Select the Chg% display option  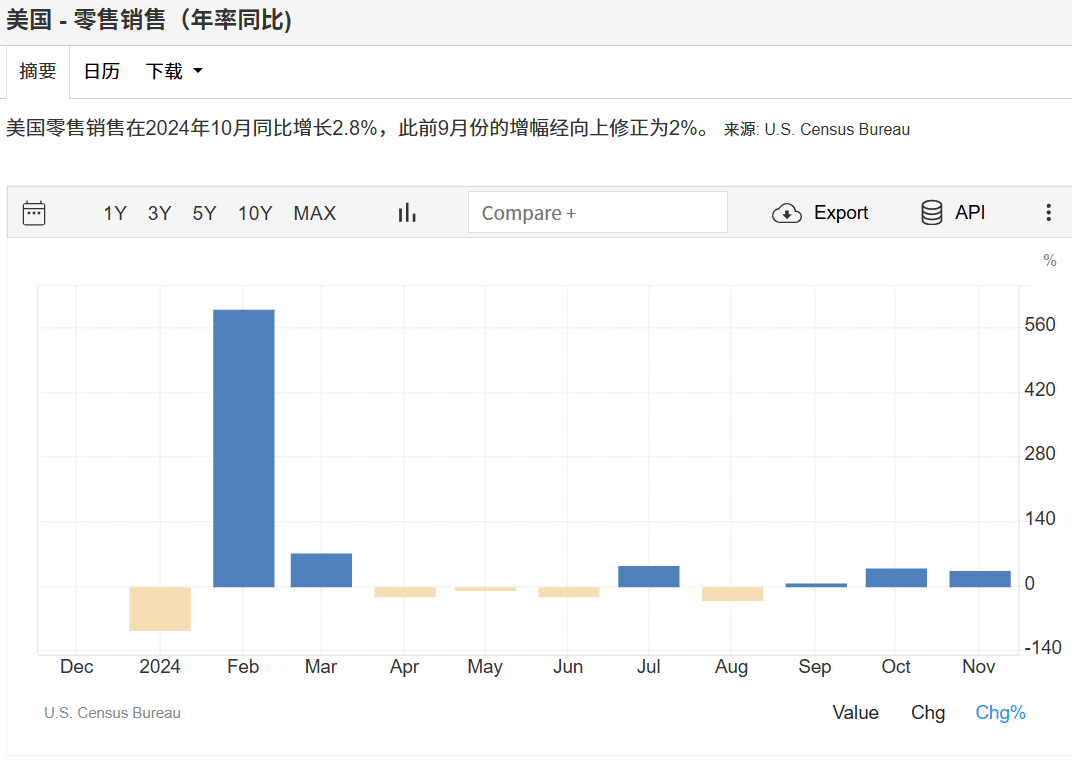[1000, 713]
